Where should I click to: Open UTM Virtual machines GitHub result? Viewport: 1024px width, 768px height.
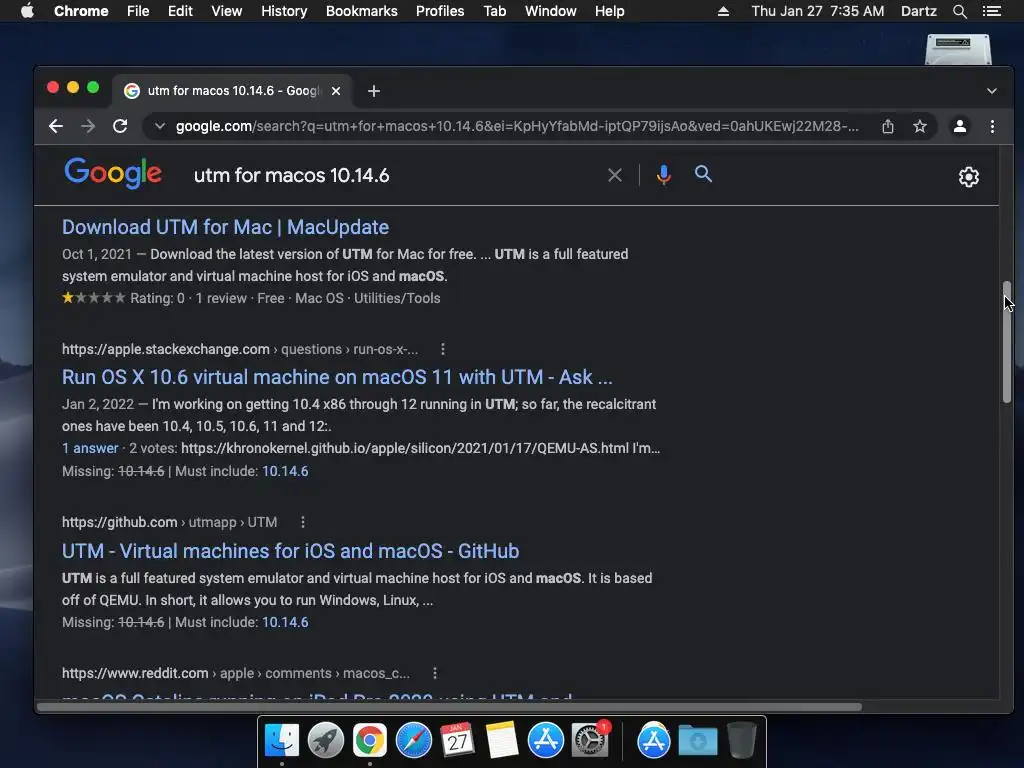(291, 551)
